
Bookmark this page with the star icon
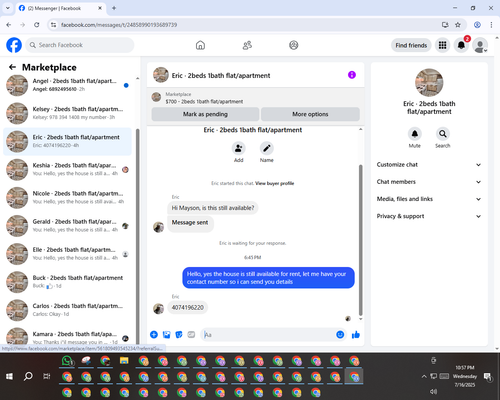click(x=458, y=25)
